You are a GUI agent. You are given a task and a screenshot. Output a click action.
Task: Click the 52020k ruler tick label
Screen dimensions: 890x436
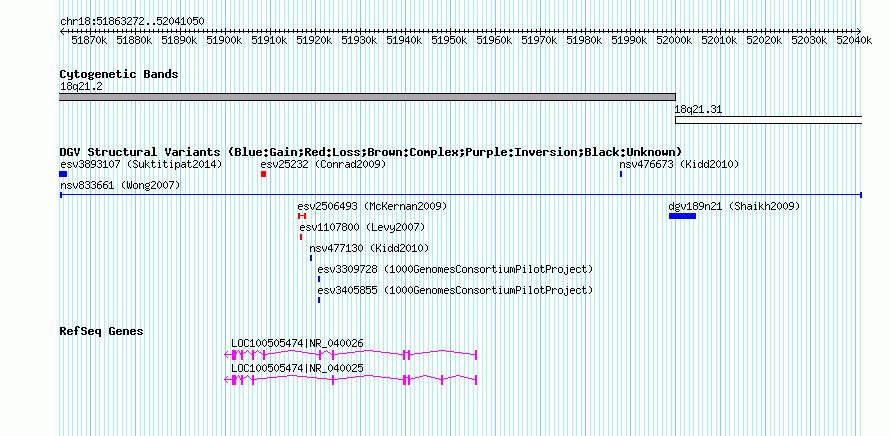(764, 40)
